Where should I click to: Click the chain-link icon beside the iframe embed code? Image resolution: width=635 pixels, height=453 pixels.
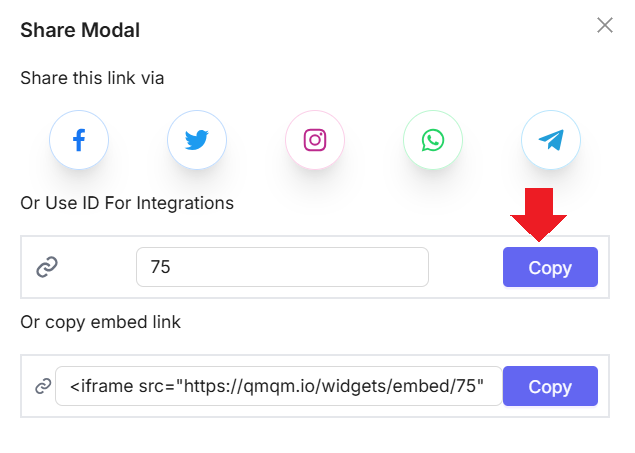click(43, 386)
